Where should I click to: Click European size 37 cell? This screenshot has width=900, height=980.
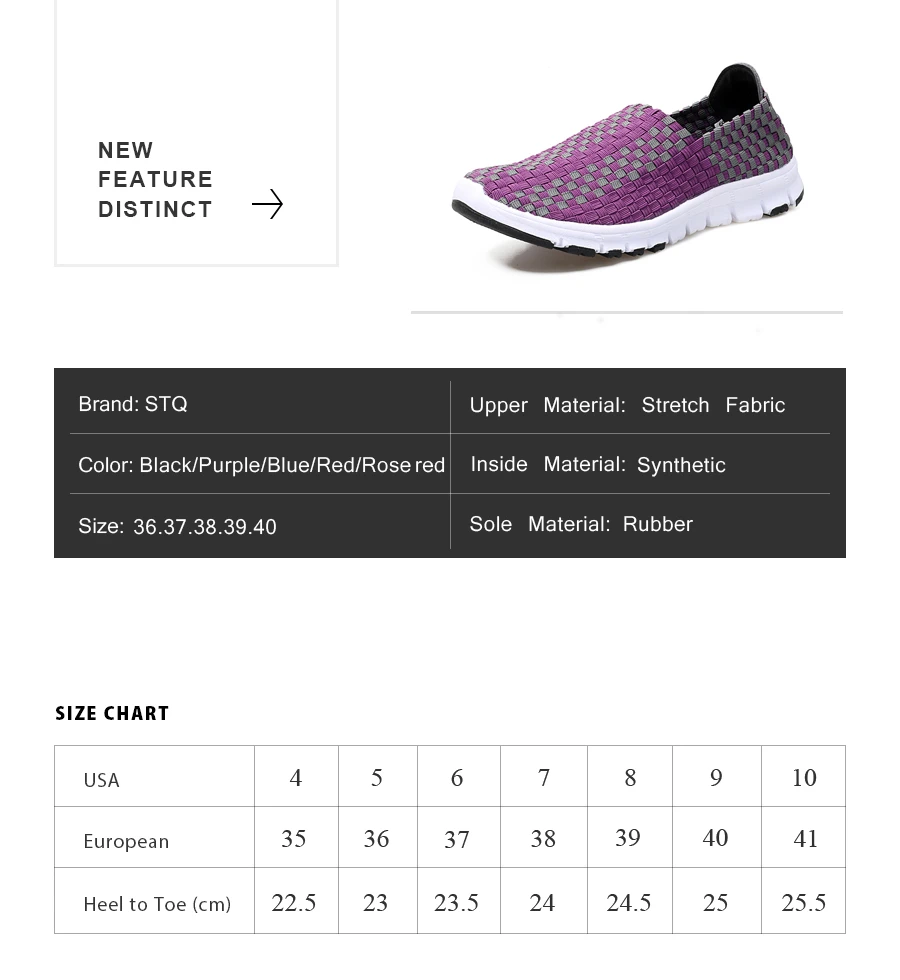pos(457,840)
